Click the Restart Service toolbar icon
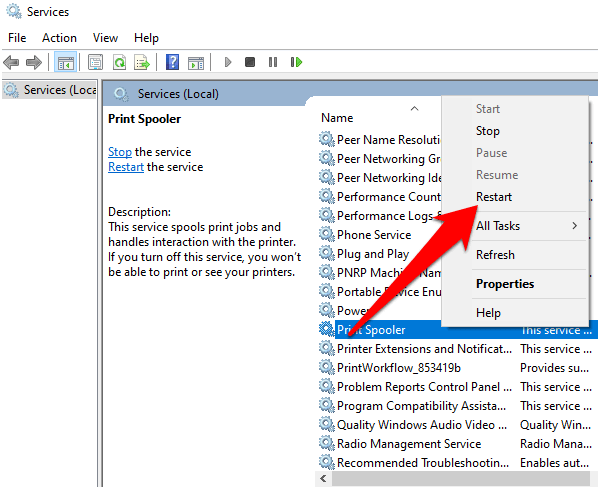 [x=296, y=62]
